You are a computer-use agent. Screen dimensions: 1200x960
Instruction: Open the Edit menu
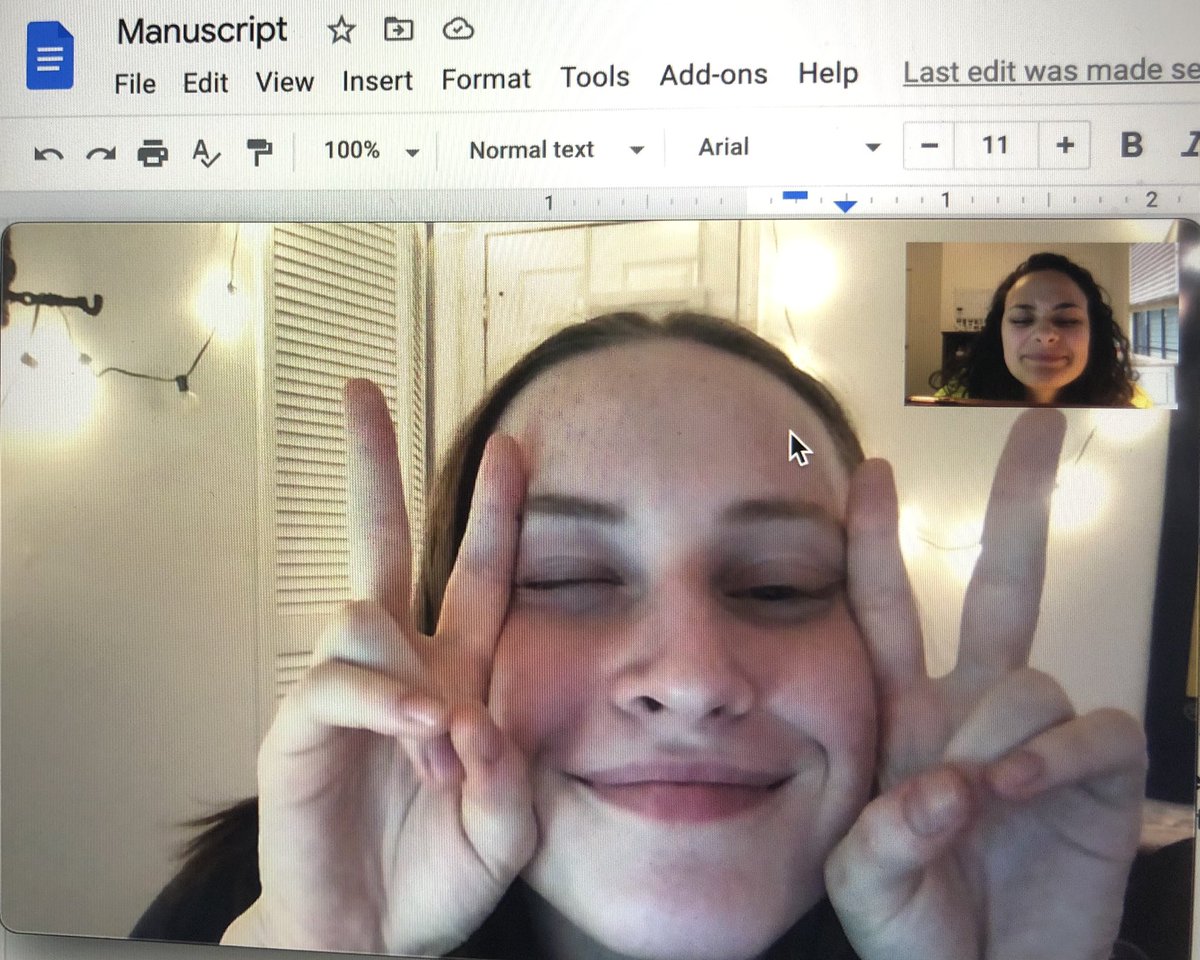[206, 82]
